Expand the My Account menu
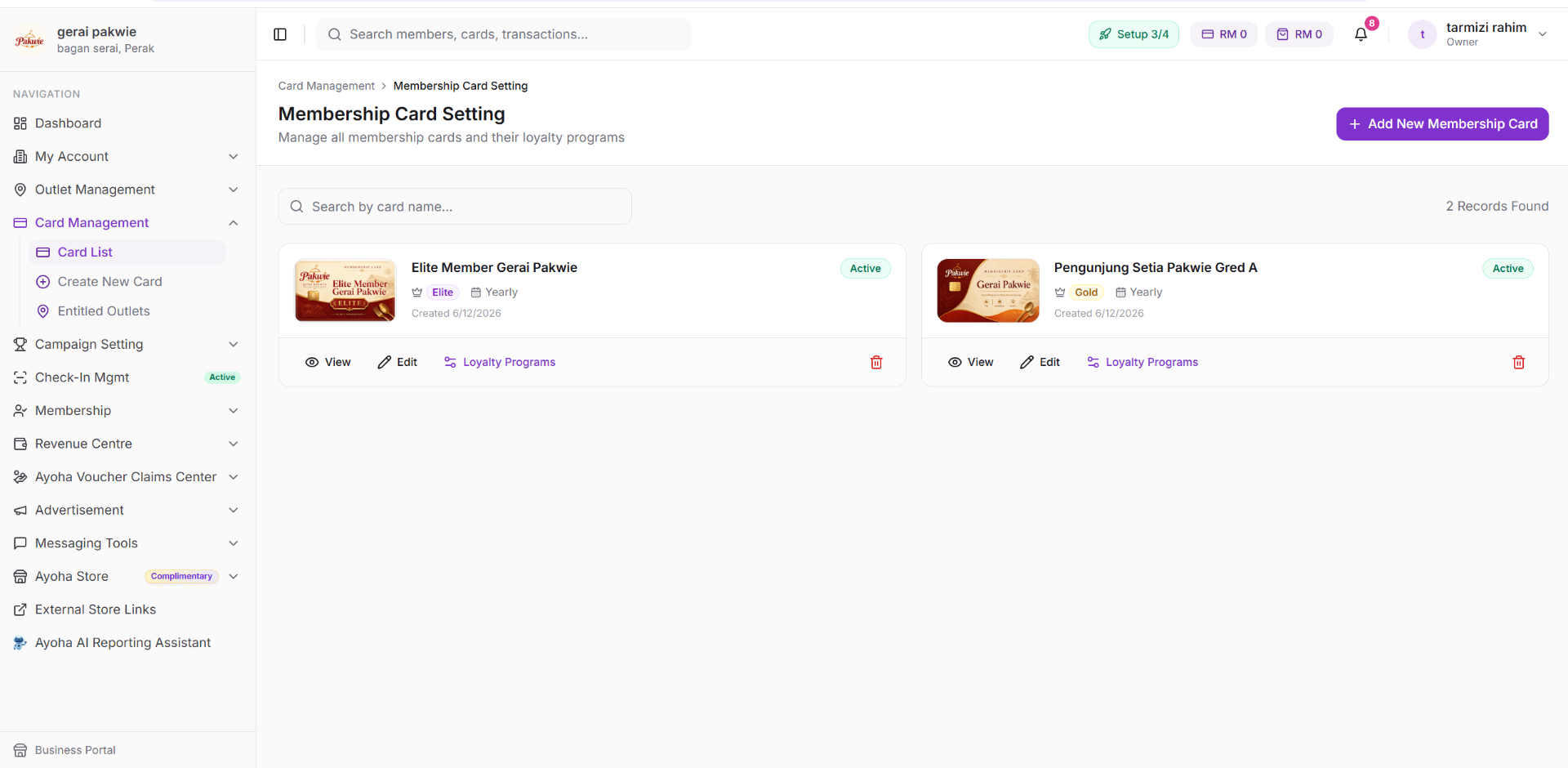Screen dimensions: 1568x768 click(234, 157)
